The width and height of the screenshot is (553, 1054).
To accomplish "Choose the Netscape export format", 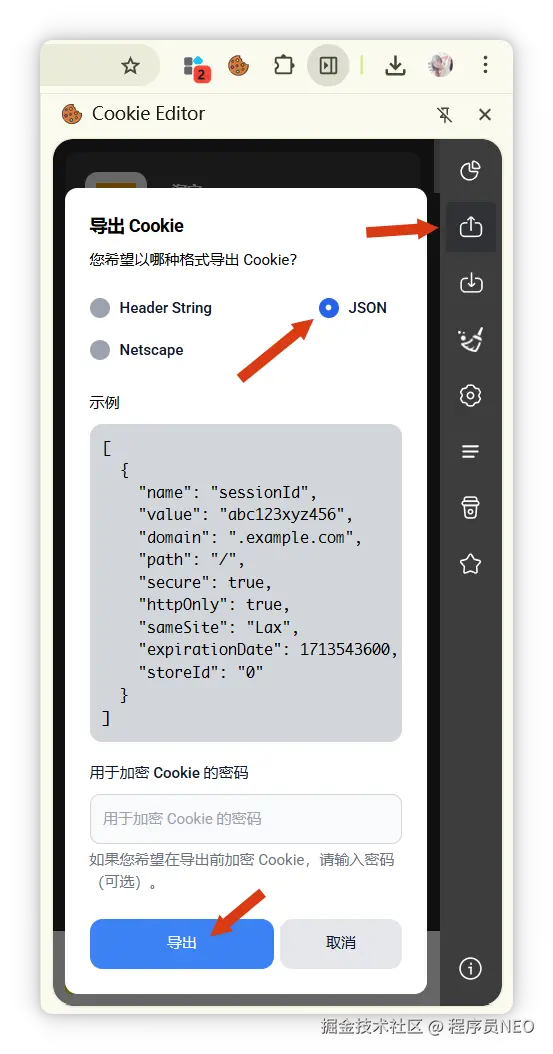I will 136,350.
